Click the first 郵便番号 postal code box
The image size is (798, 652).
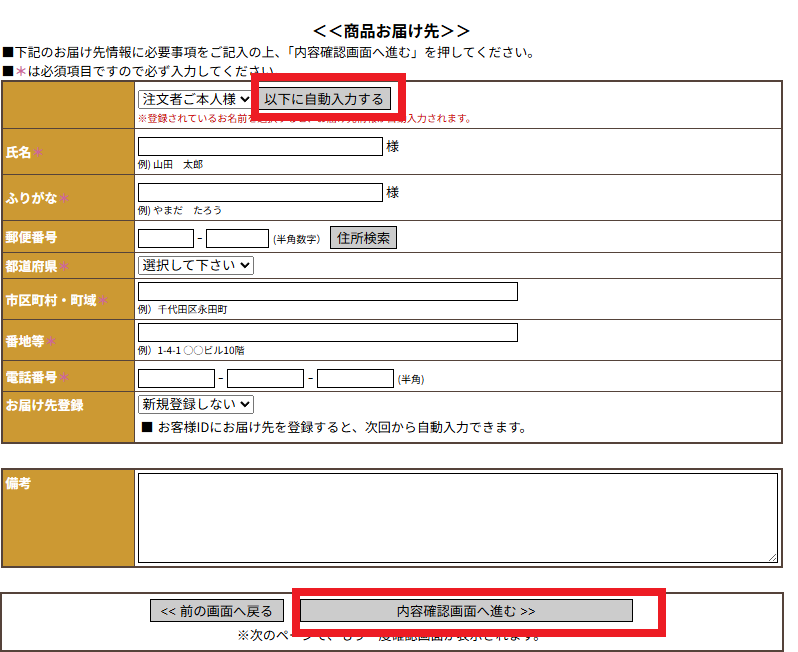point(166,238)
